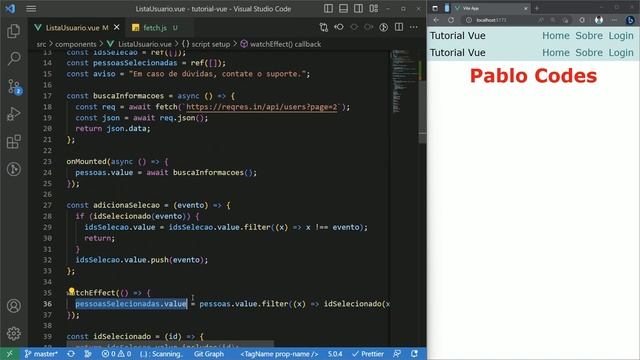Click Sobre link in second navbar
Screen dimensions: 640x360
pos(589,53)
